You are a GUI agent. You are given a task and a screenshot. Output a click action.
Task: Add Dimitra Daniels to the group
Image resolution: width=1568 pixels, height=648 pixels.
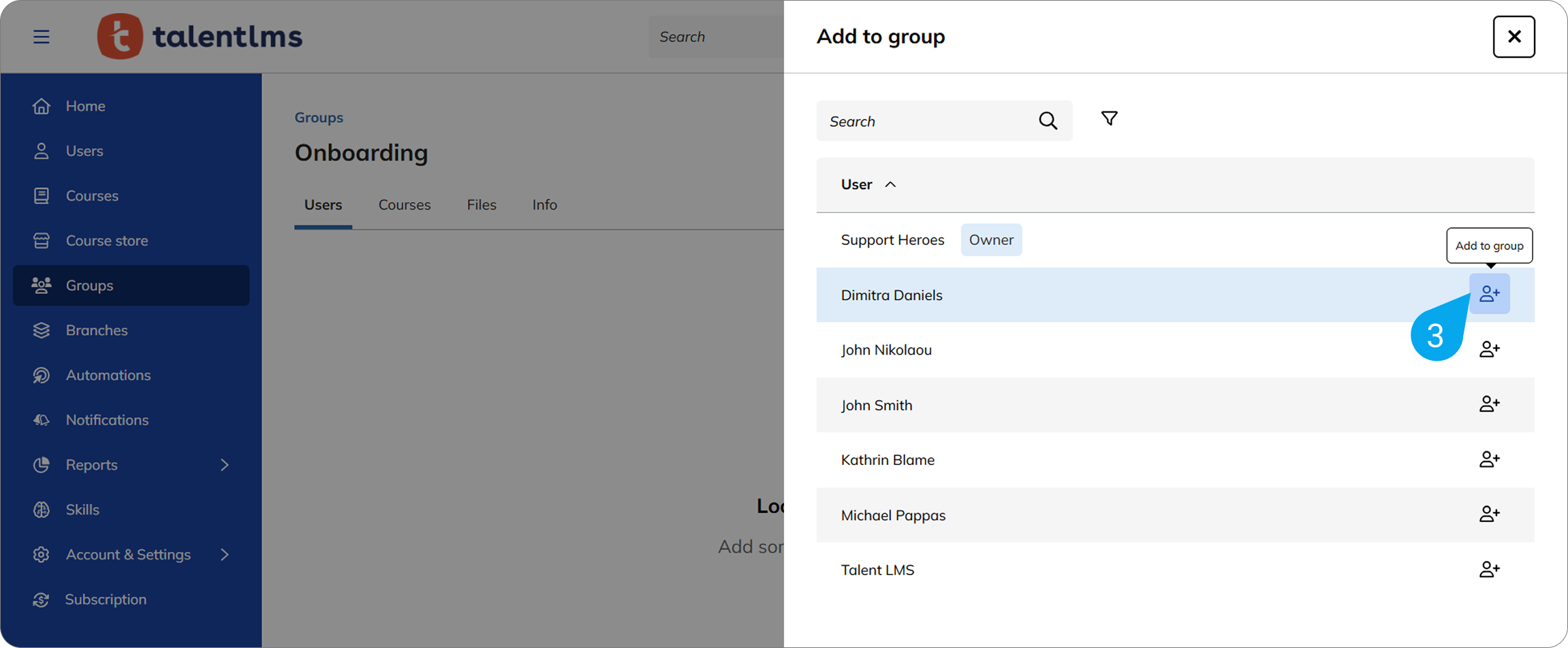(x=1489, y=294)
